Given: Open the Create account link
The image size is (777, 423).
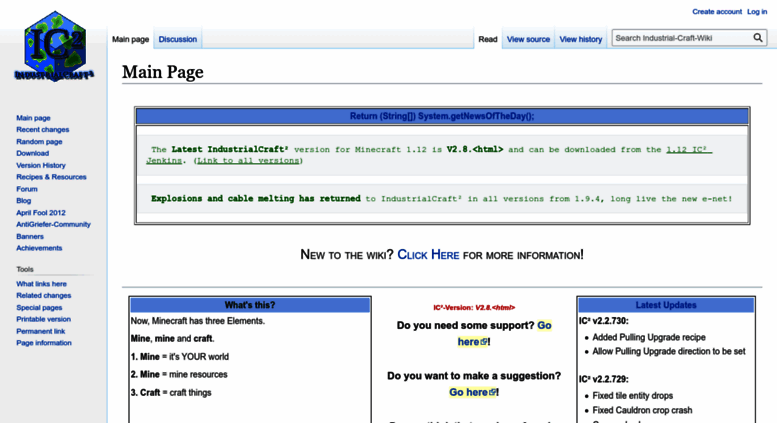Looking at the screenshot, I should (717, 11).
